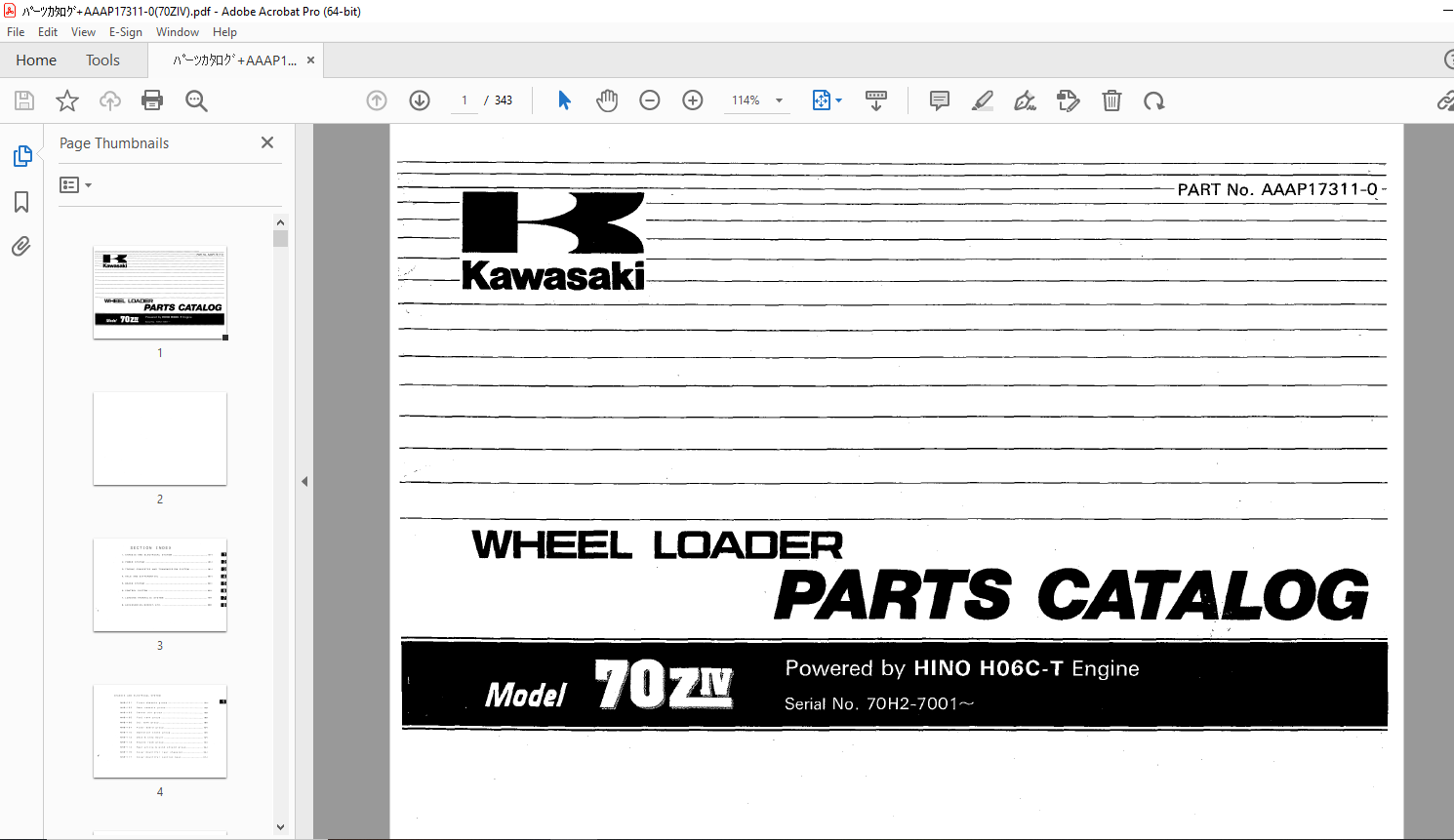1454x840 pixels.
Task: Switch to the Tools tab
Action: (102, 60)
